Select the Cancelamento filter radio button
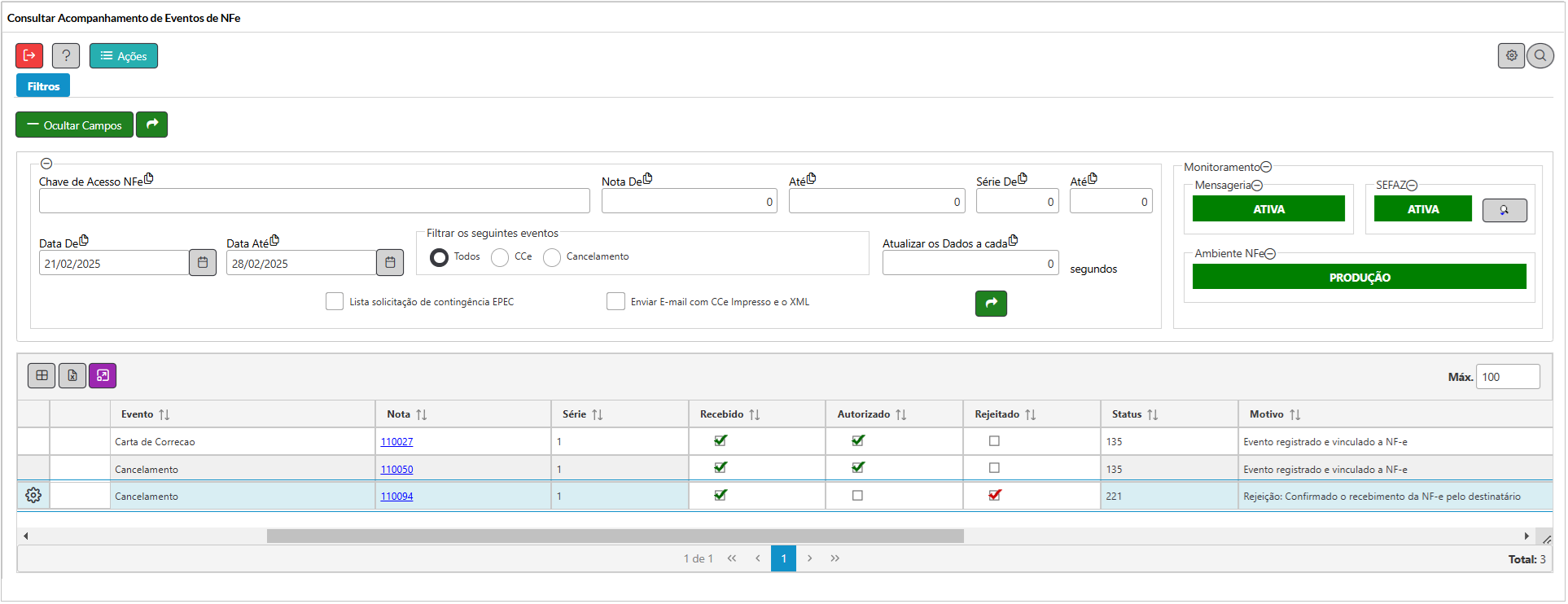 [552, 257]
